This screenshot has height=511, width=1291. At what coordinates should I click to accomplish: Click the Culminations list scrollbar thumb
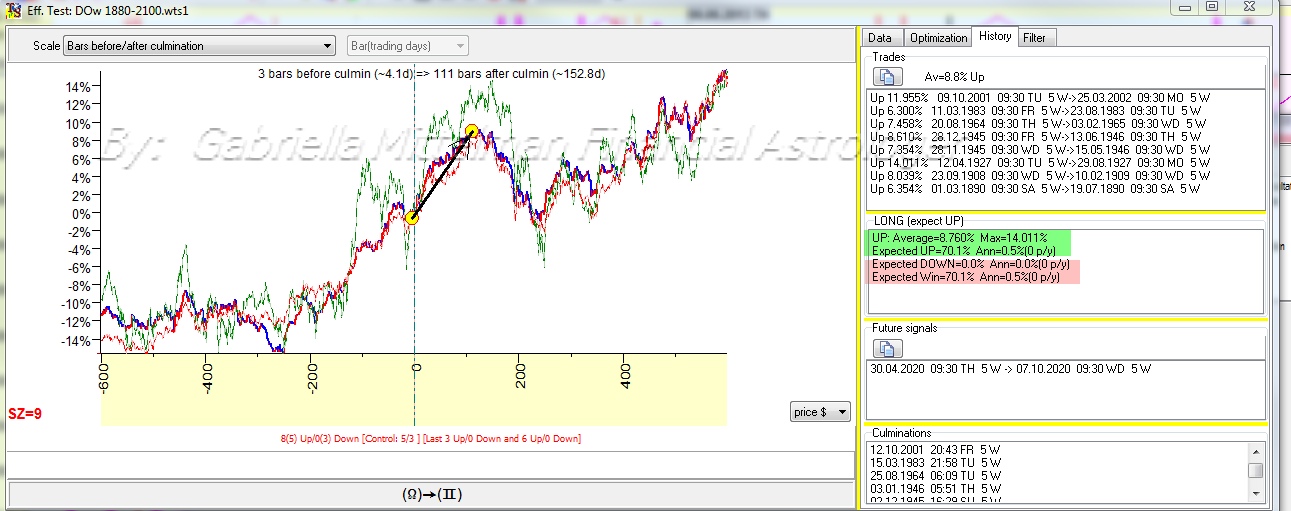click(x=1255, y=470)
